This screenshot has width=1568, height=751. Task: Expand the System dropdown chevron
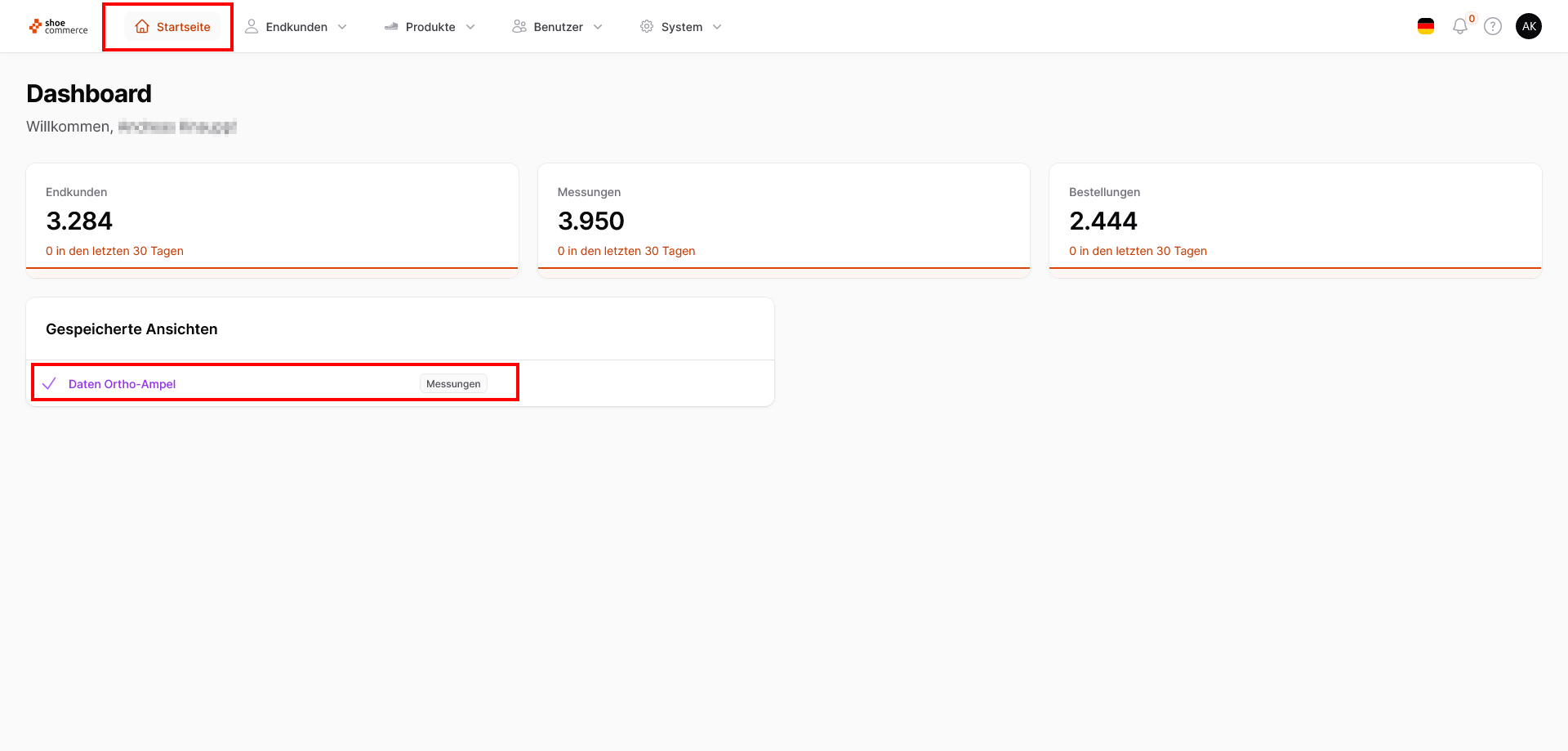tap(717, 27)
